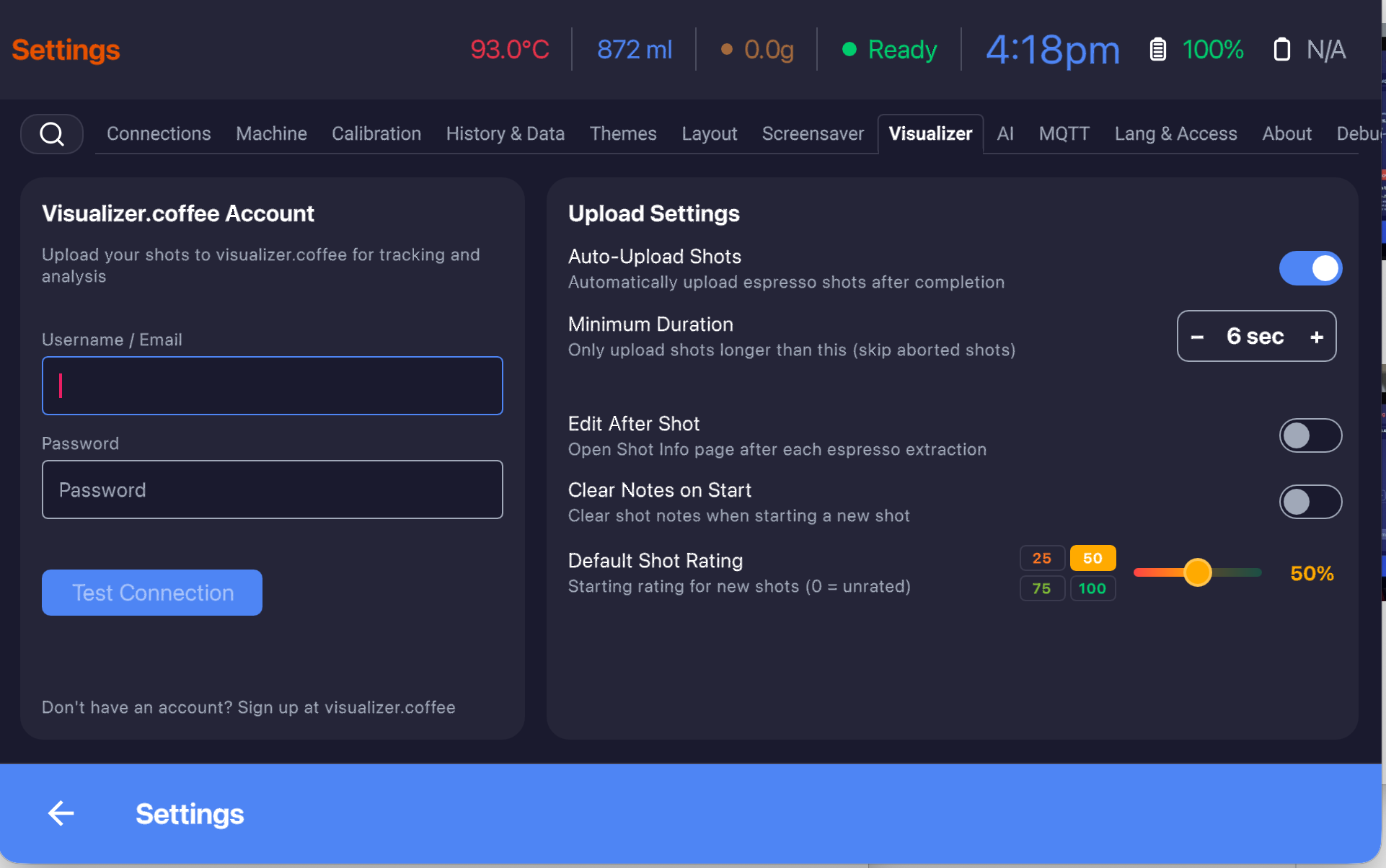Click the scale battery icon beside N/A
1386x868 pixels.
1281,50
